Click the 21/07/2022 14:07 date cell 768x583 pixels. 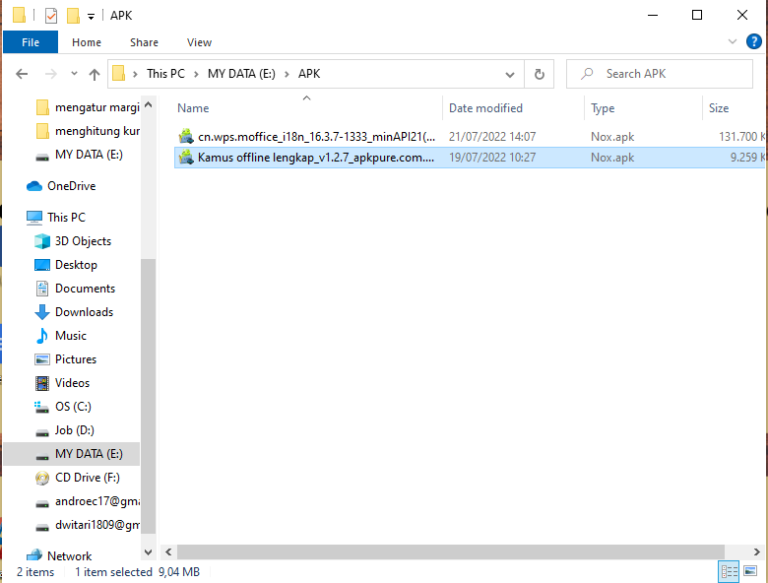[492, 137]
